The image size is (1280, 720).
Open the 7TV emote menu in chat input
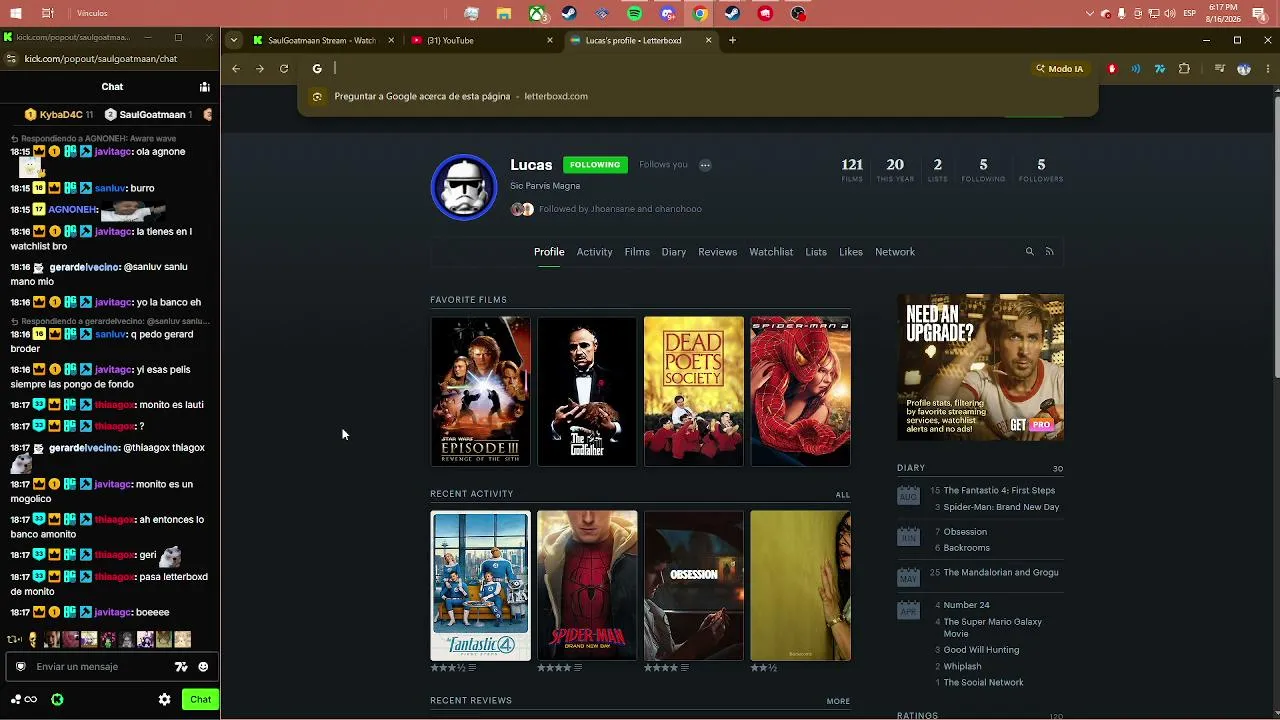(x=181, y=667)
